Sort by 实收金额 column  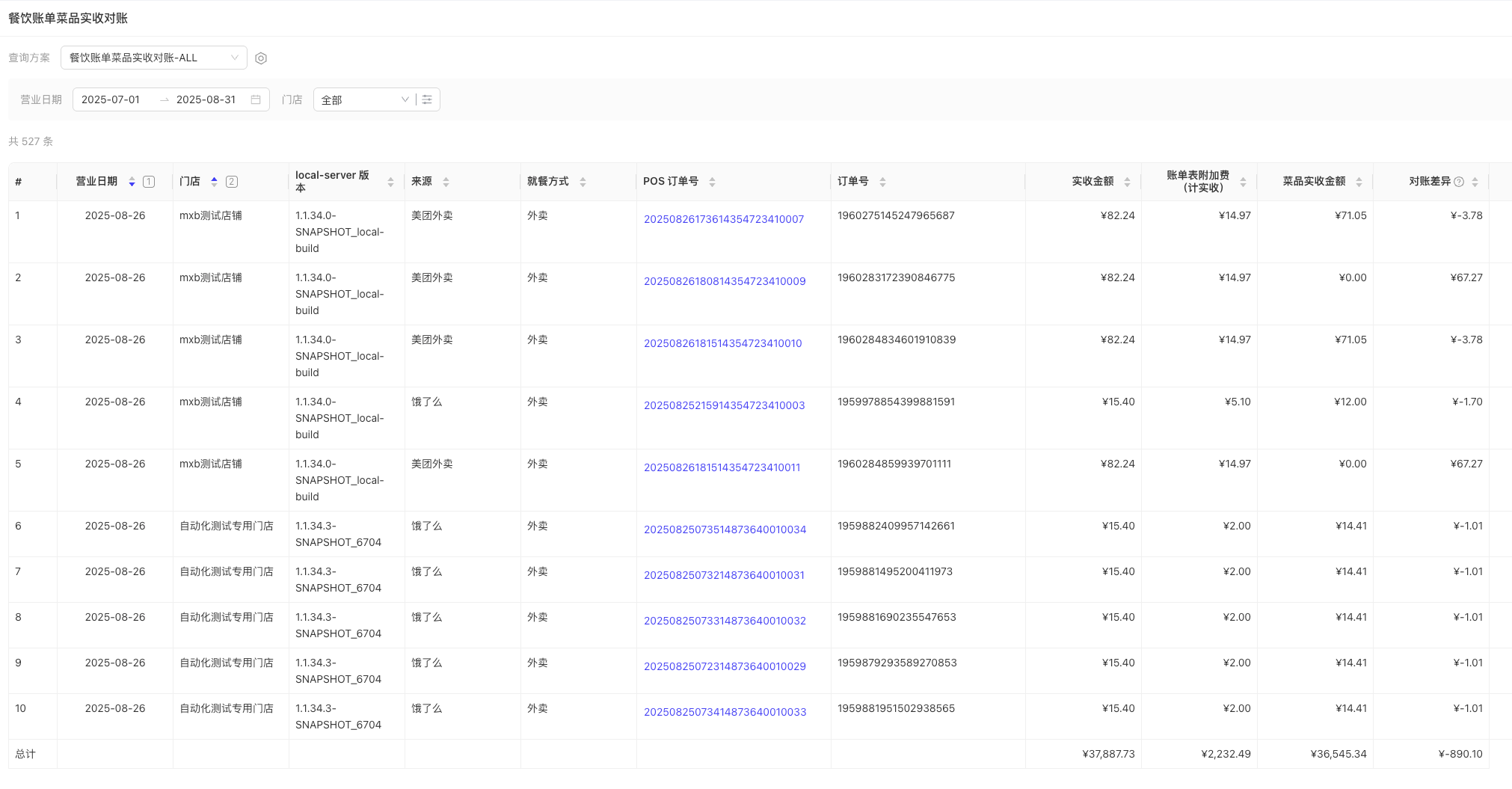click(x=1127, y=182)
